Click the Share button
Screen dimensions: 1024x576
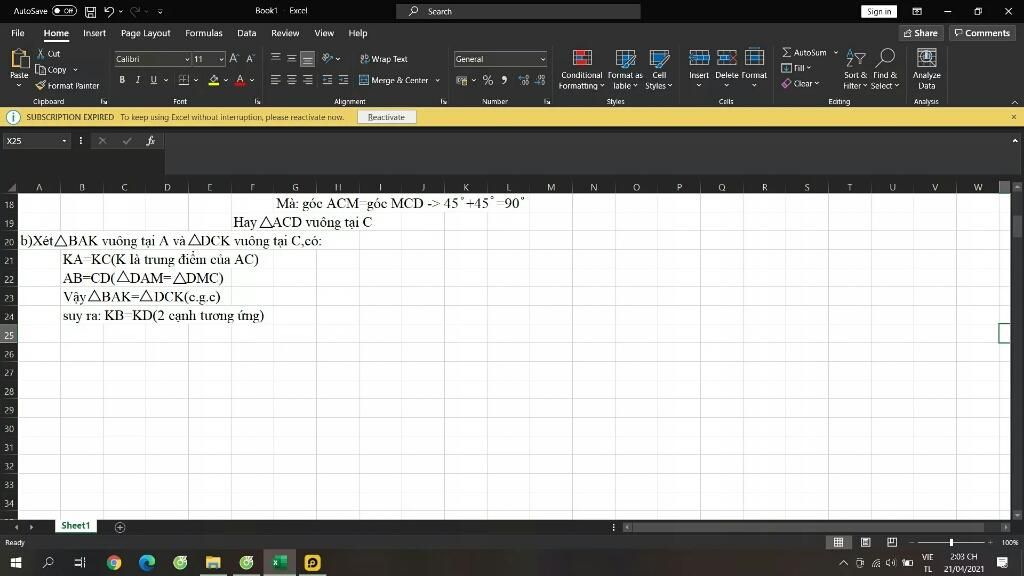(921, 33)
